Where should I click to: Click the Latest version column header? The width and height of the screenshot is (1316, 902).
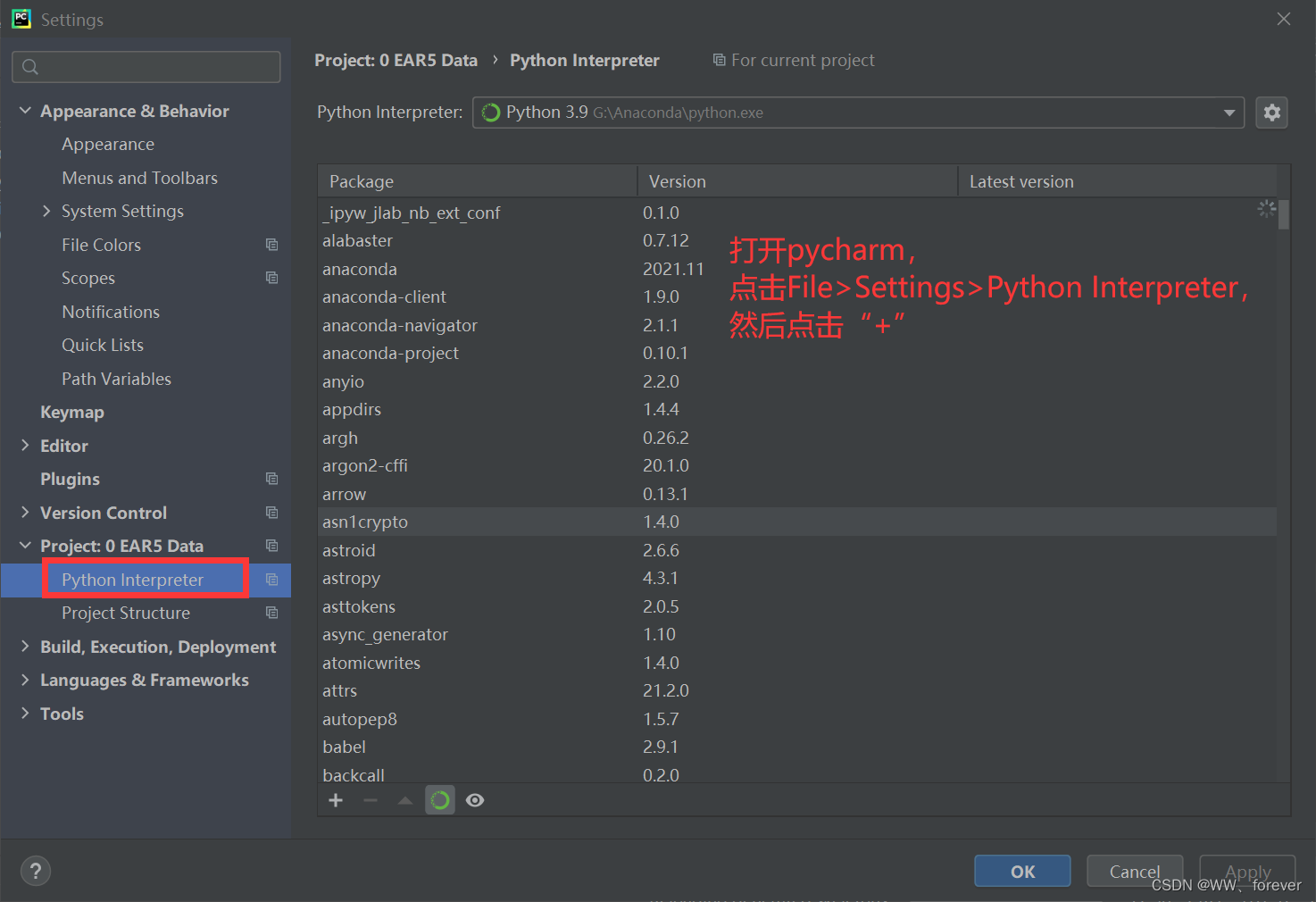(x=1117, y=181)
